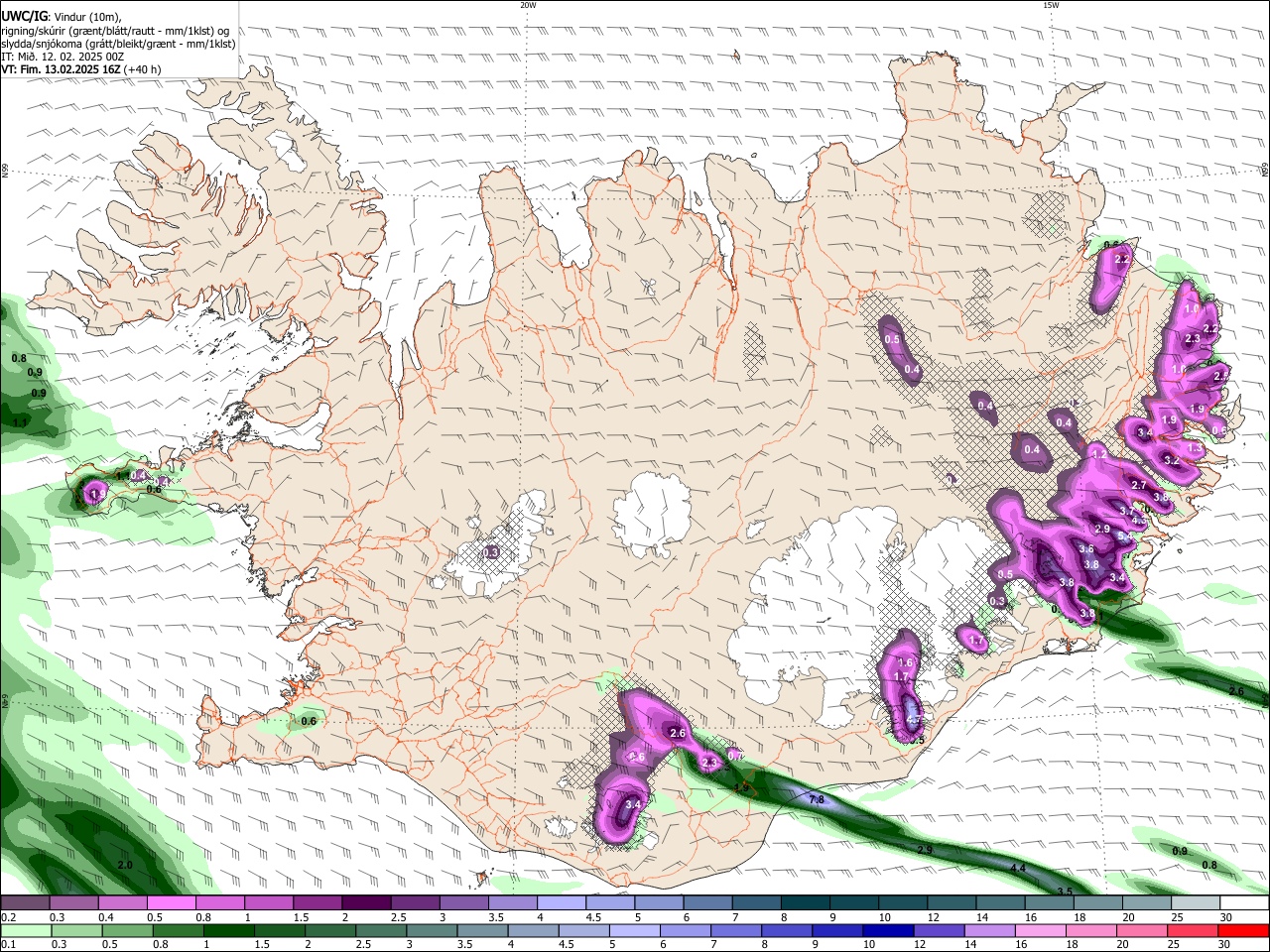Click the 'UWC/IG: Vindur (10m),' title line
Screen dimensions: 1270x952
[61, 17]
